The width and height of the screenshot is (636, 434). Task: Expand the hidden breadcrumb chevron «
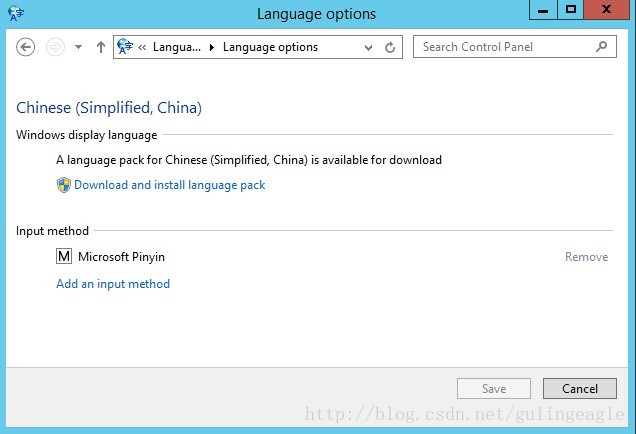click(143, 47)
